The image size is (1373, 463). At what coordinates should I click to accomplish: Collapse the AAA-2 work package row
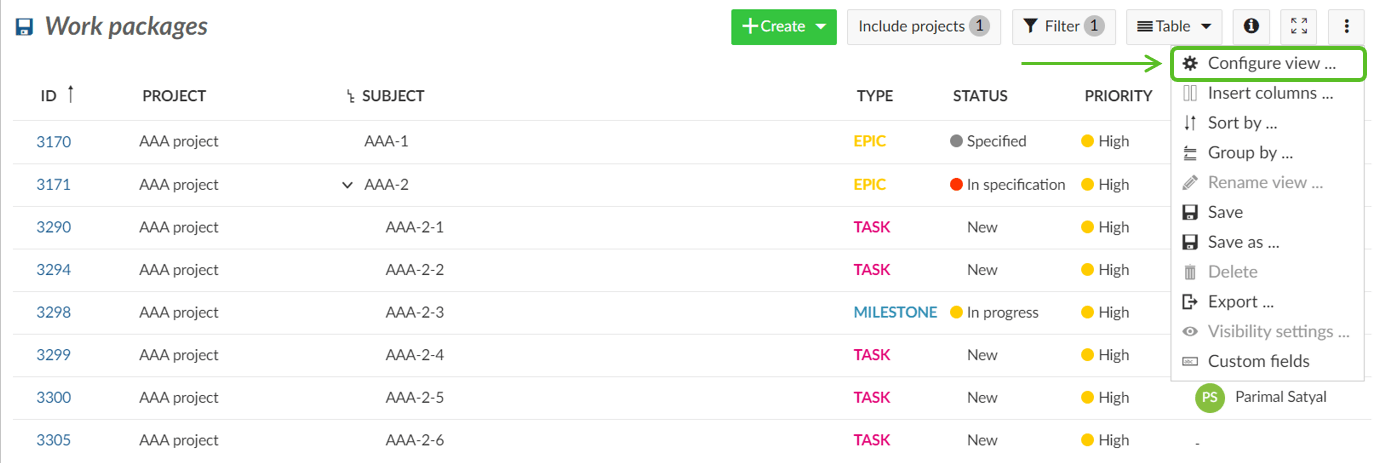pyautogui.click(x=347, y=185)
